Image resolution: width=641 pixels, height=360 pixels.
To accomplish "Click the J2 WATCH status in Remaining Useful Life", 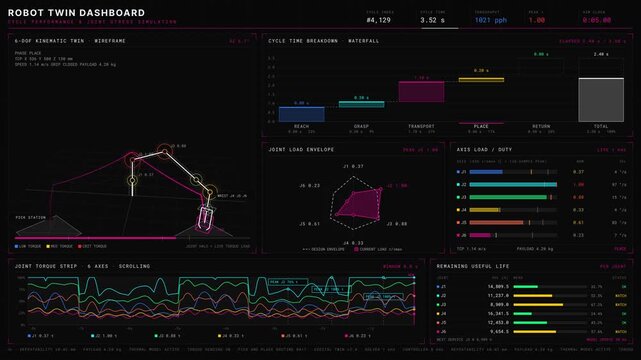I will coord(621,295).
